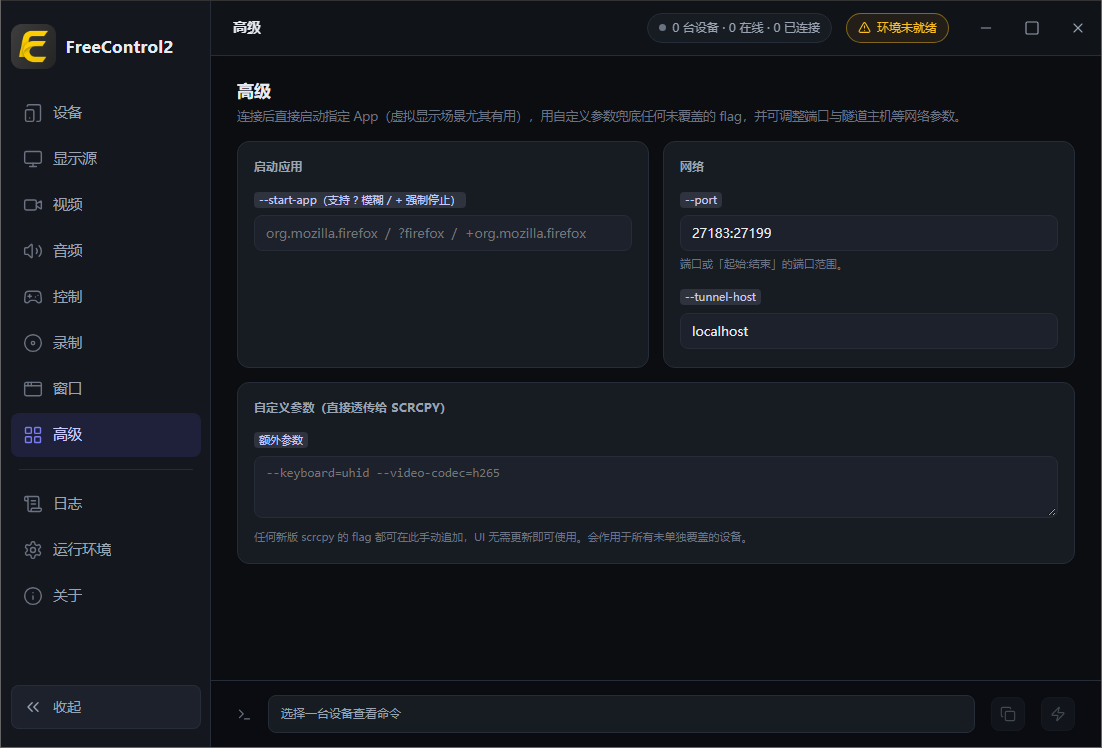1102x748 pixels.
Task: Navigate to the 录制 page
Action: [x=106, y=343]
